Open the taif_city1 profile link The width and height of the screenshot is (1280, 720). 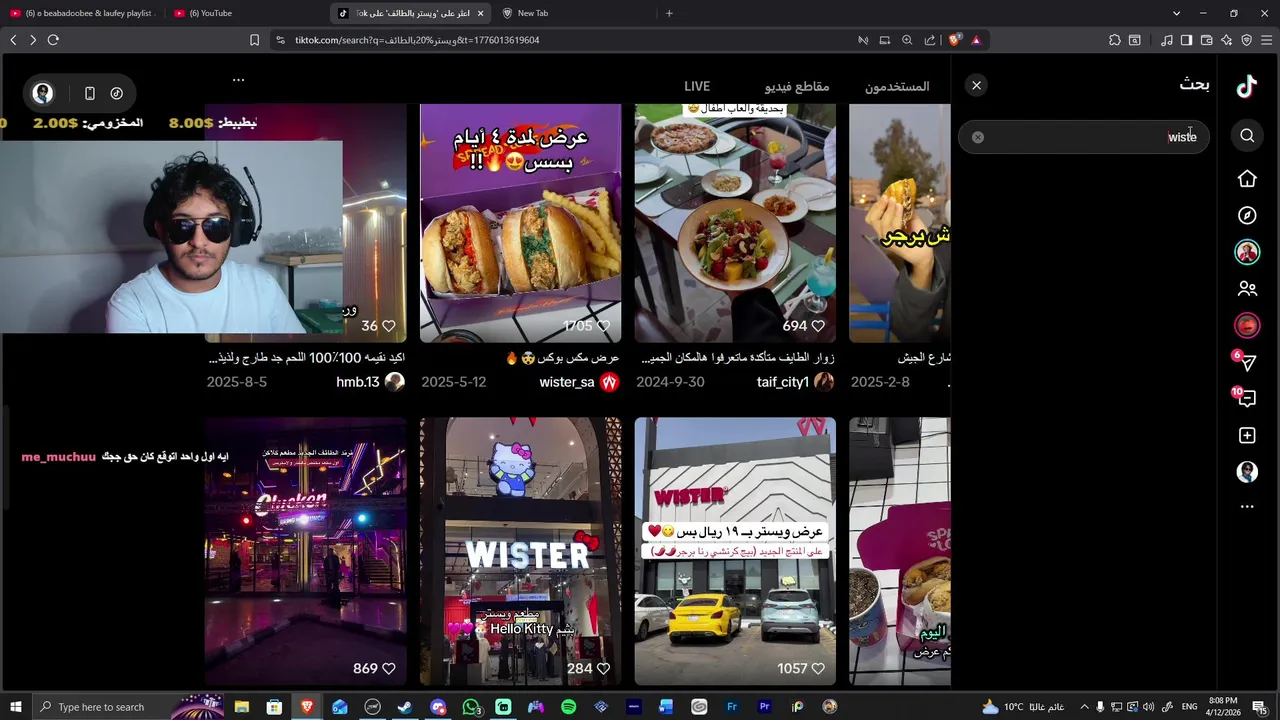tap(782, 382)
